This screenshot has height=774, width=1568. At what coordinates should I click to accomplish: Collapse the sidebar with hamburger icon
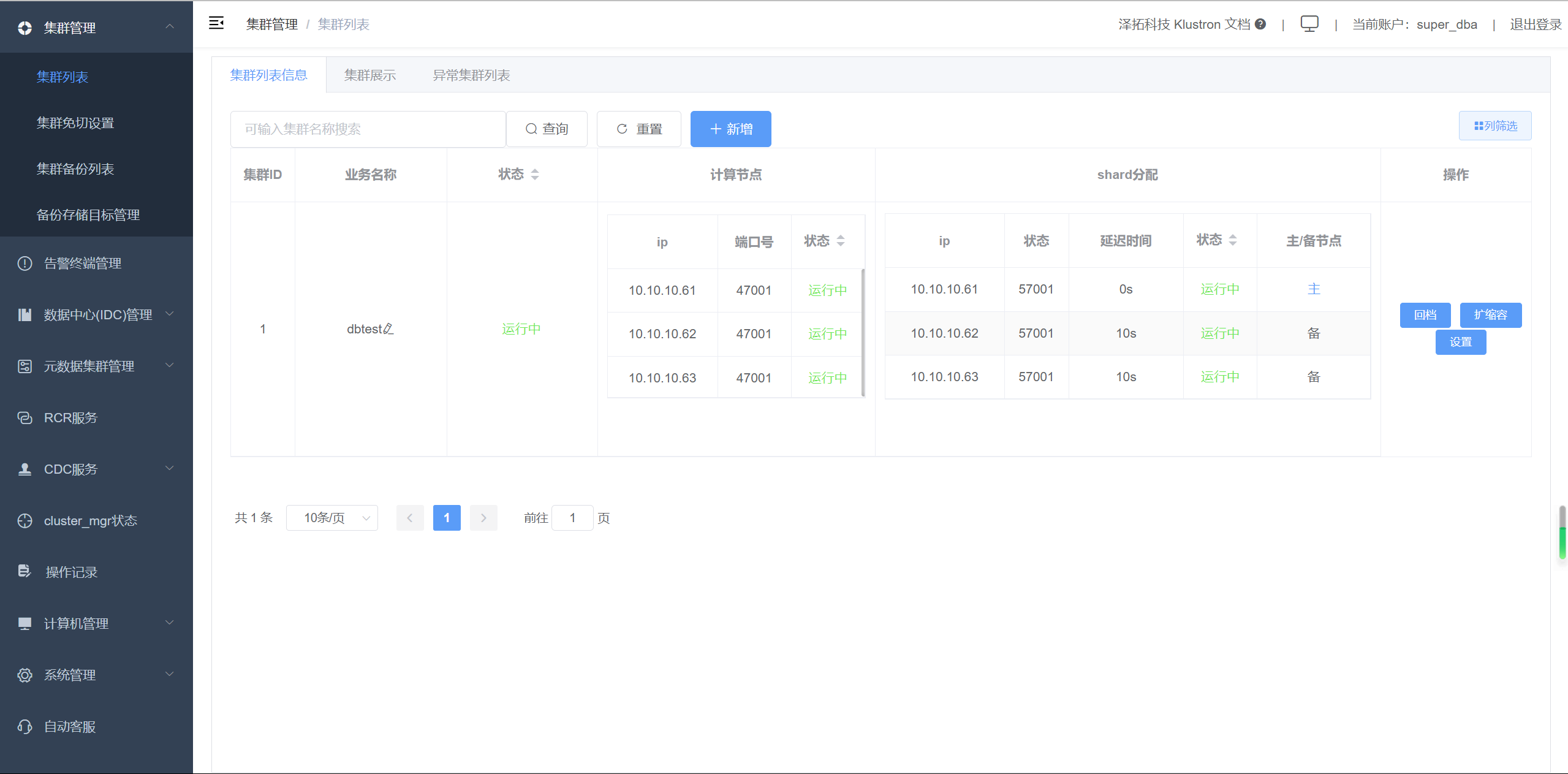(216, 23)
